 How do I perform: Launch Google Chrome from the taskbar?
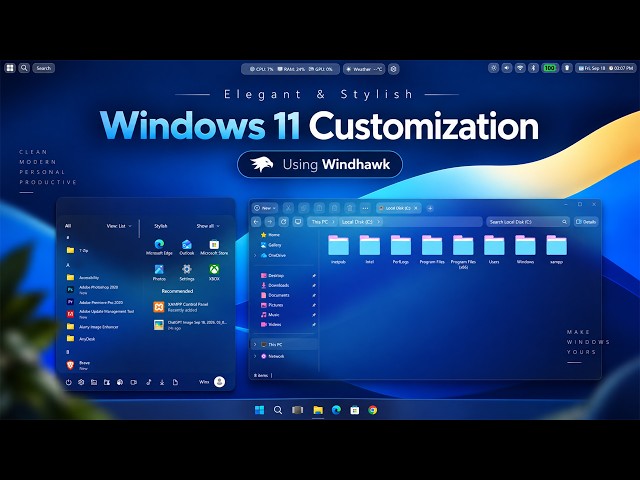tap(373, 410)
